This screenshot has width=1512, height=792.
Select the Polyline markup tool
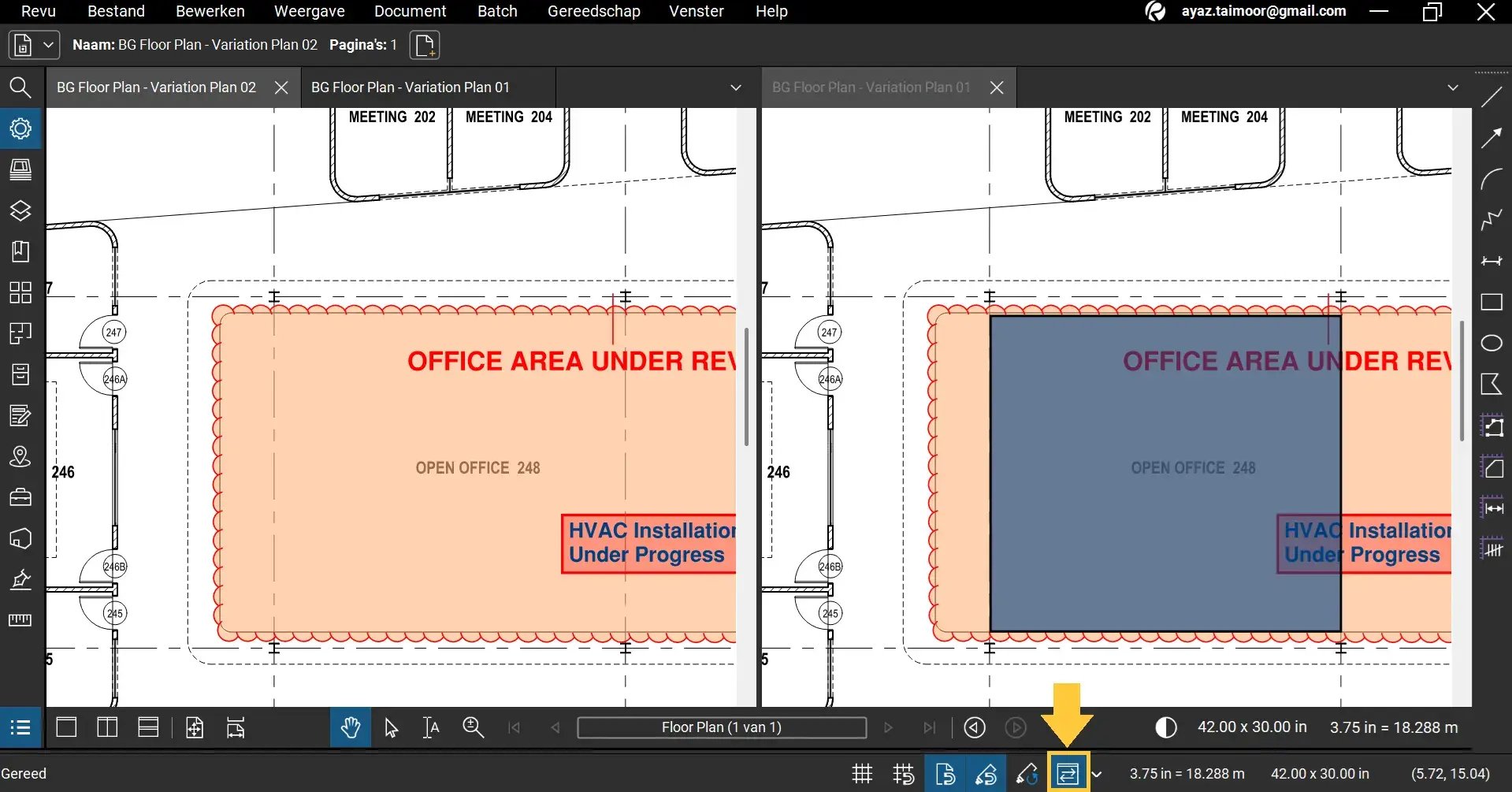coord(1492,220)
